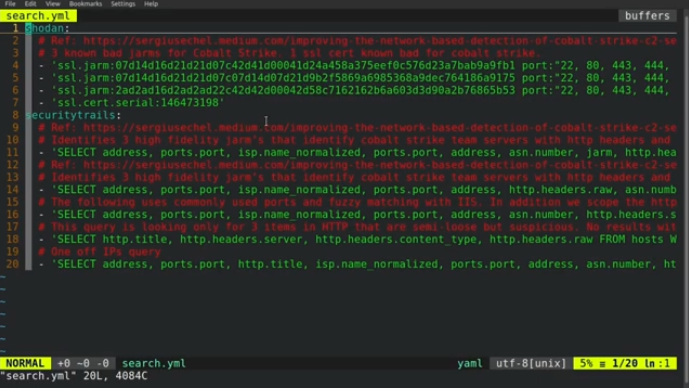The image size is (689, 388).
Task: Click the 'shodan:' key on line 1
Action: click(47, 29)
